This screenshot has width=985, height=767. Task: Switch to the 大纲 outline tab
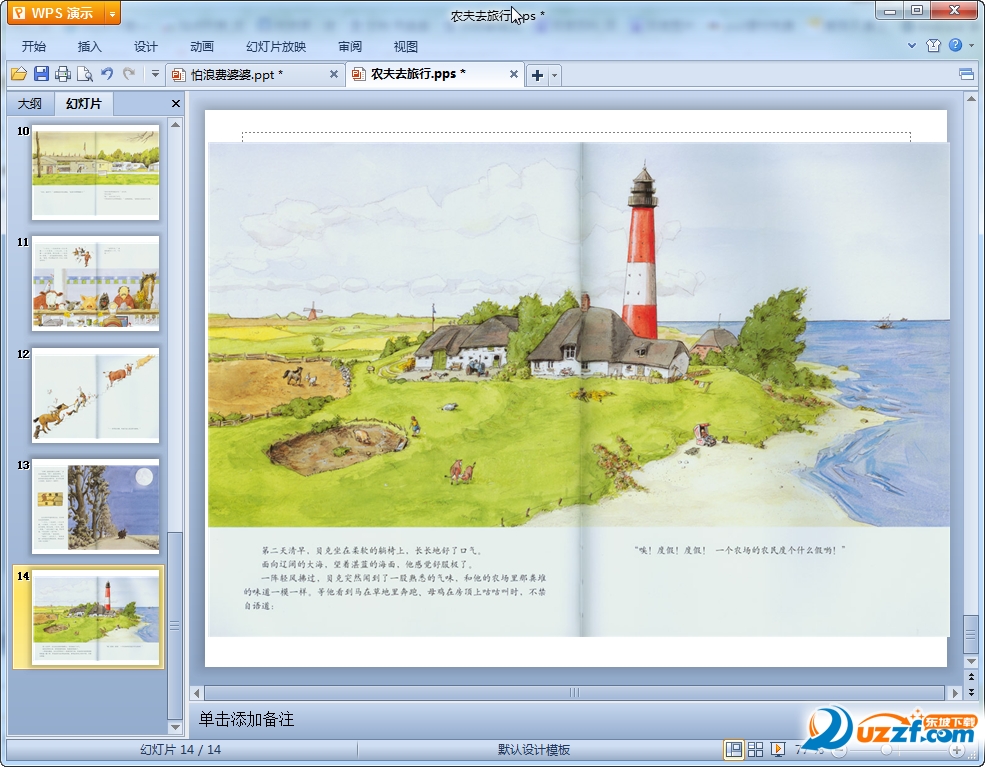coord(29,104)
